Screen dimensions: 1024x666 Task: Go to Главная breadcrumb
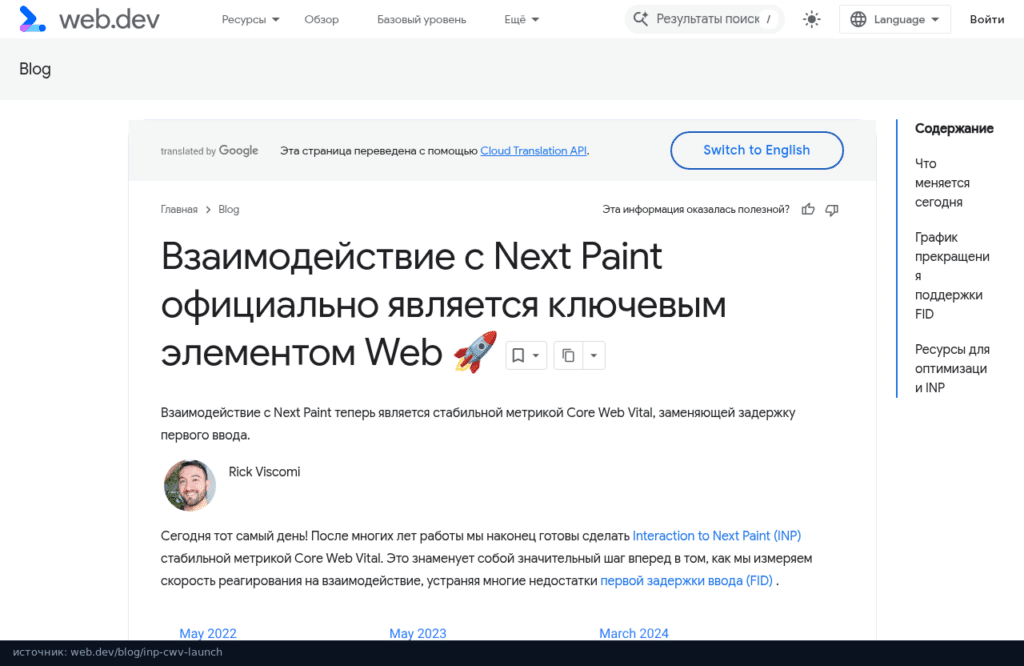tap(179, 210)
